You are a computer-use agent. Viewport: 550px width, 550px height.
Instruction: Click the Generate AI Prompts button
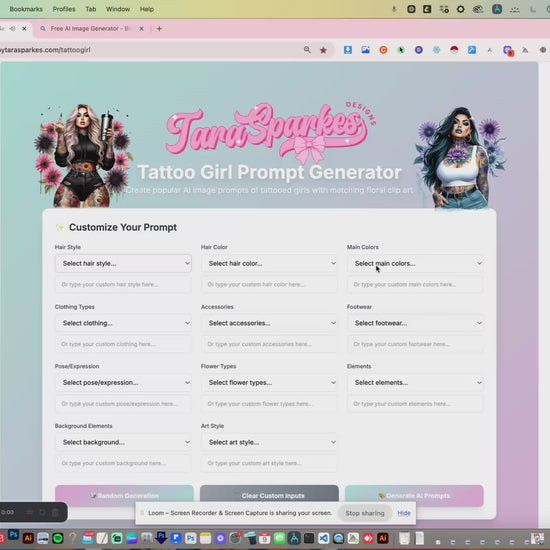pyautogui.click(x=414, y=496)
